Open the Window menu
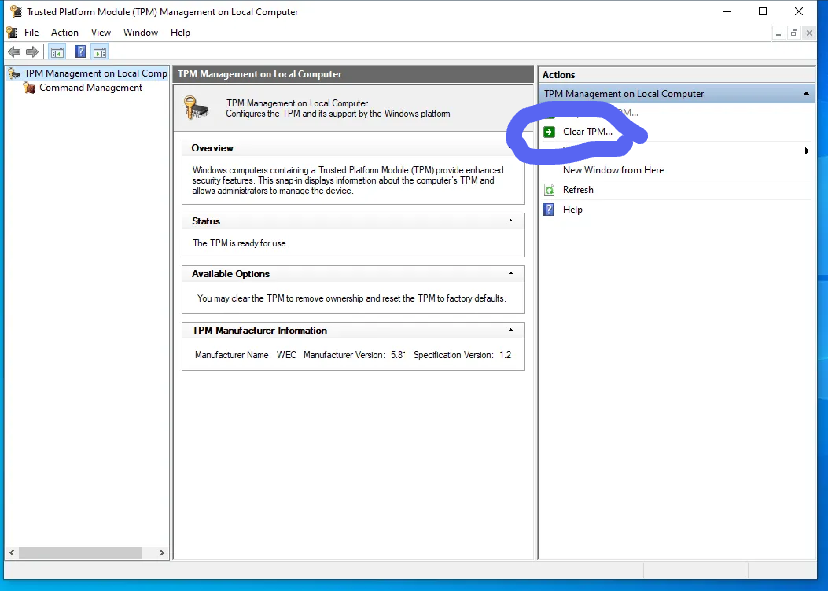This screenshot has height=591, width=828. [140, 32]
